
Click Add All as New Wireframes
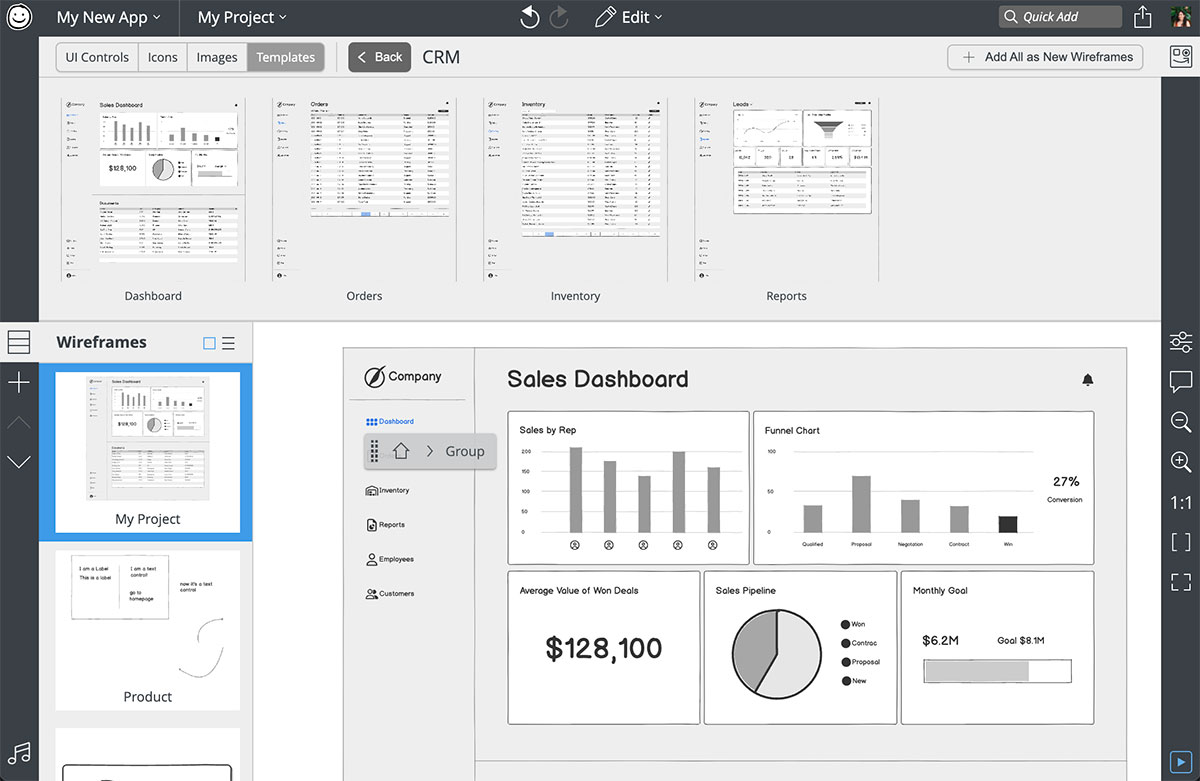click(1046, 57)
